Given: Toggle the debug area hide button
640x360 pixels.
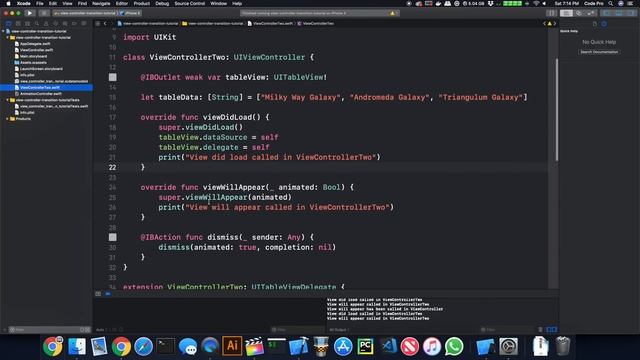Looking at the screenshot, I should coord(98,294).
